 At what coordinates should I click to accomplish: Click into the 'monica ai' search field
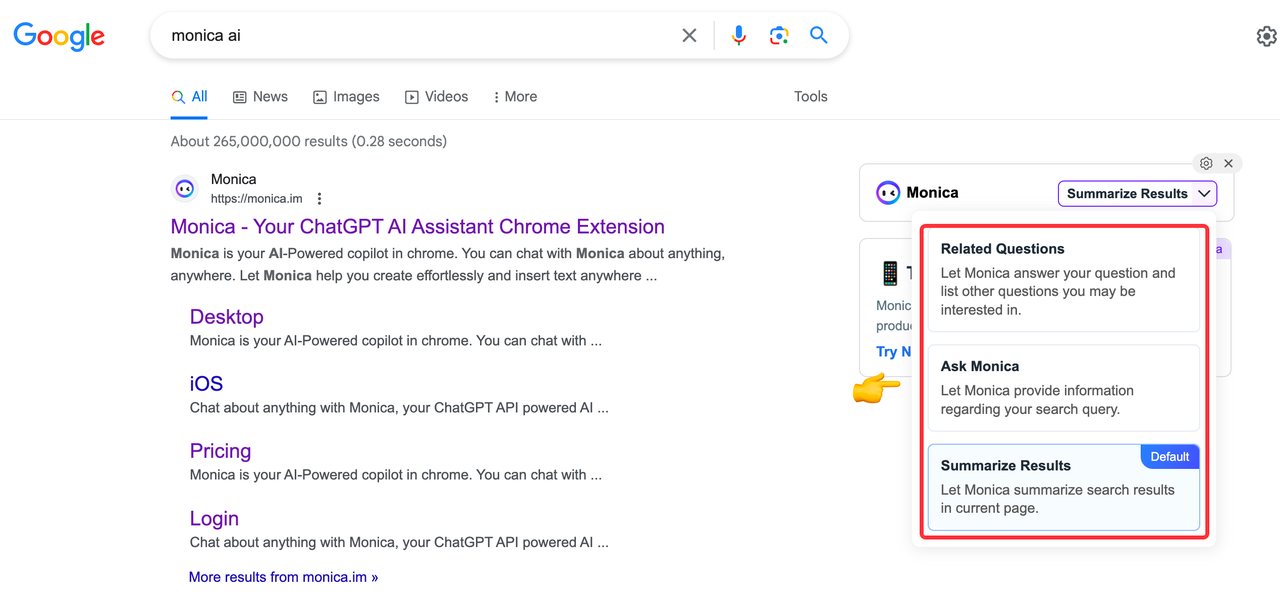pyautogui.click(x=420, y=36)
